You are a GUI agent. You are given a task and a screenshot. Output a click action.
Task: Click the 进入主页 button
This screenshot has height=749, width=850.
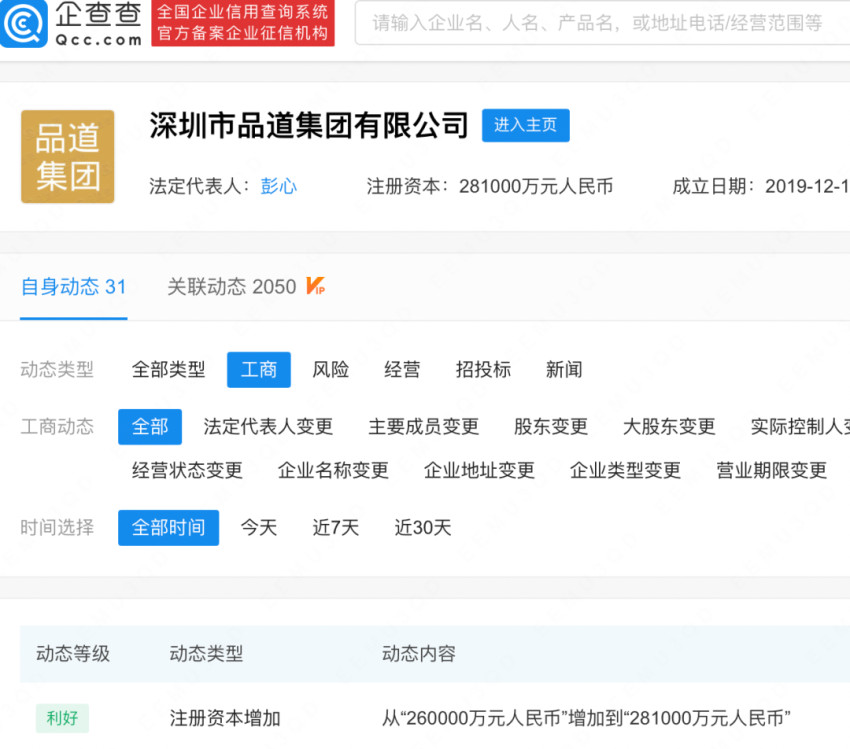pos(526,125)
